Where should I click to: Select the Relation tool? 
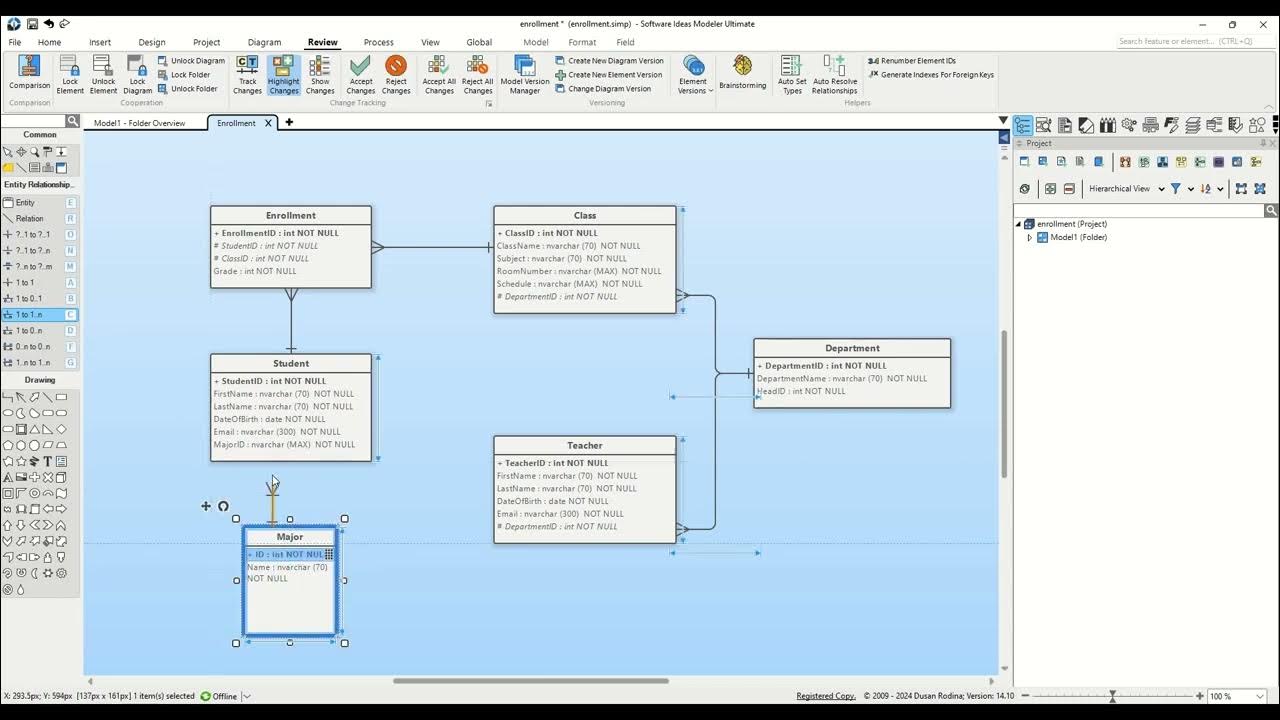(x=23, y=218)
